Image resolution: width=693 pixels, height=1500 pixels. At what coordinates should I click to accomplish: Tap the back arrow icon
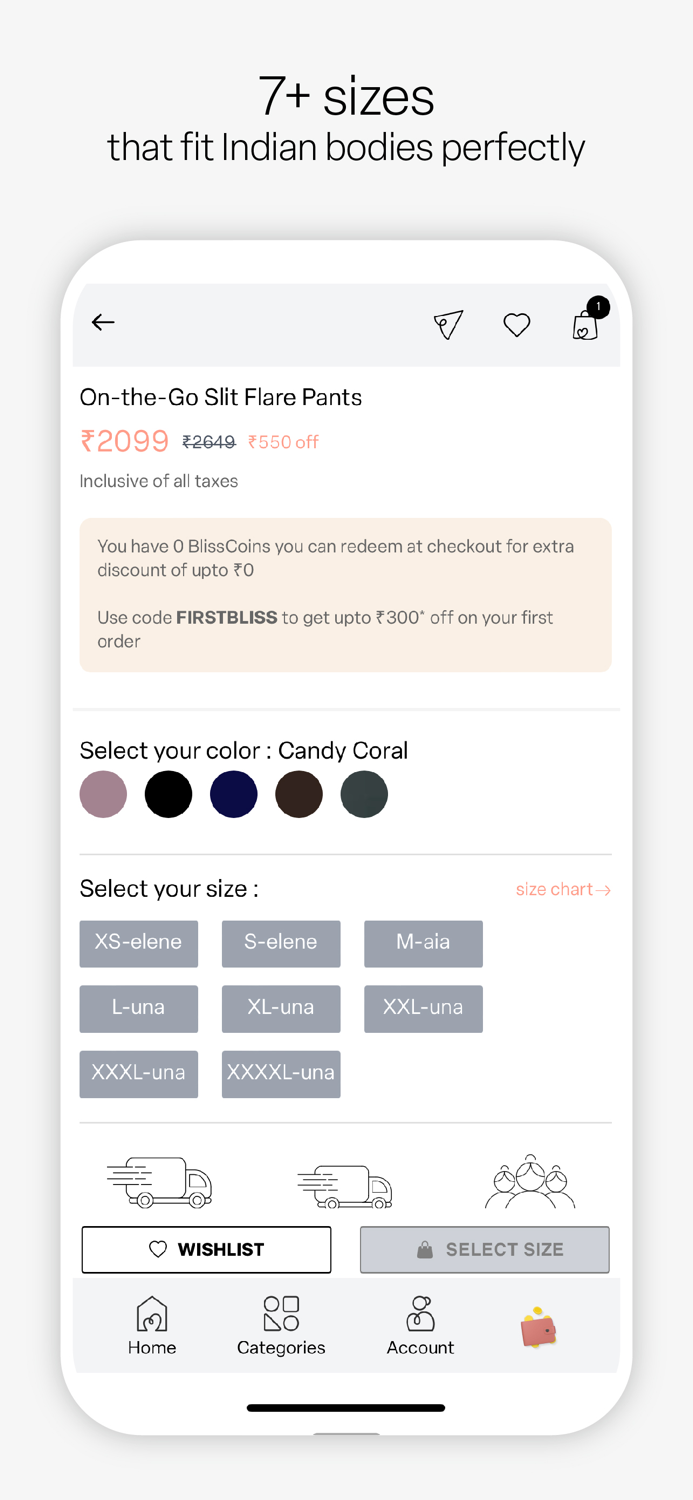tap(103, 322)
